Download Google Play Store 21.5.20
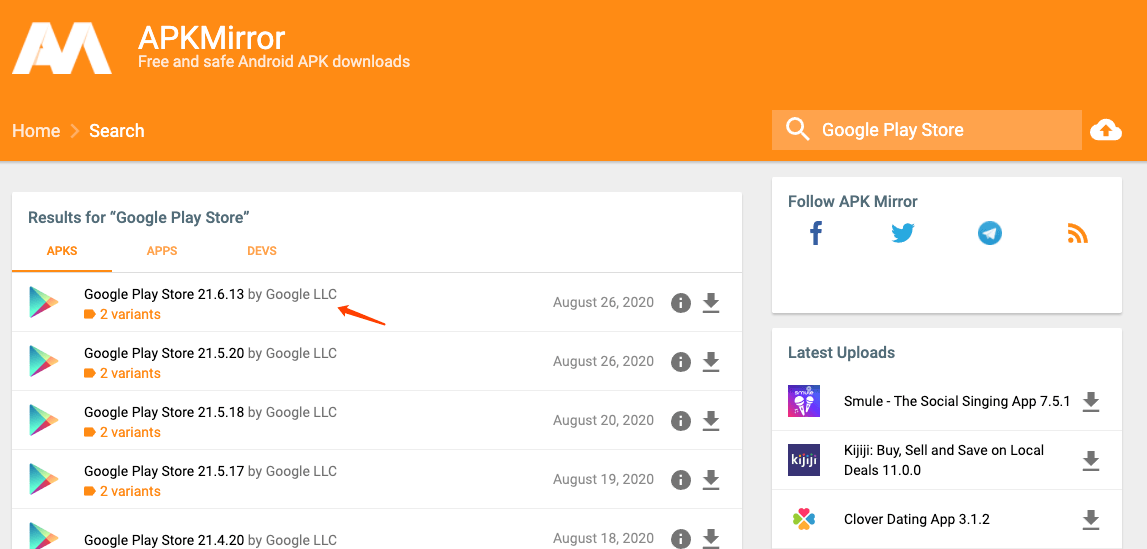The width and height of the screenshot is (1147, 549). 711,362
